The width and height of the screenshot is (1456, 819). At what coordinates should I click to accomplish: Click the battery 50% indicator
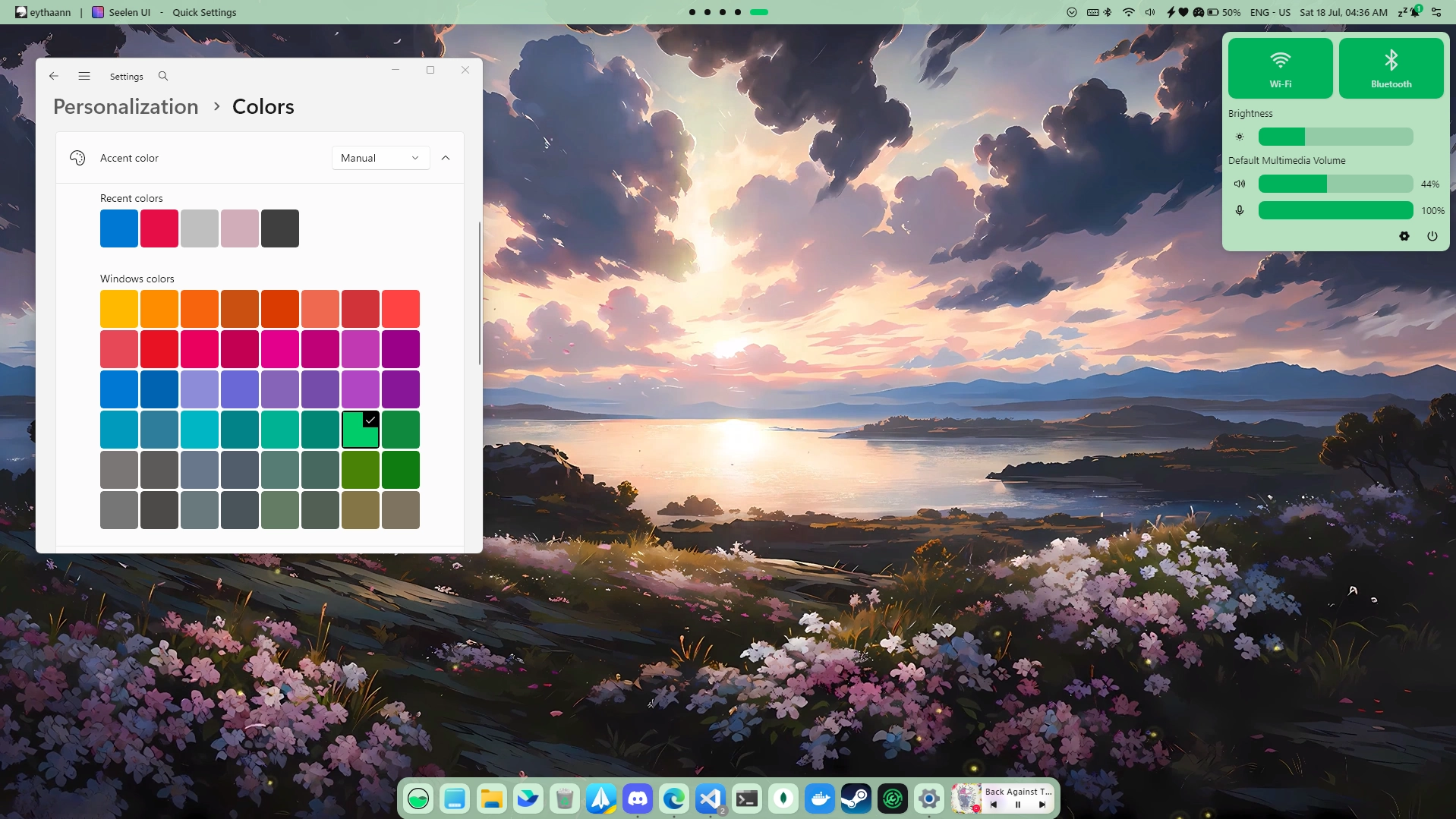[1224, 12]
